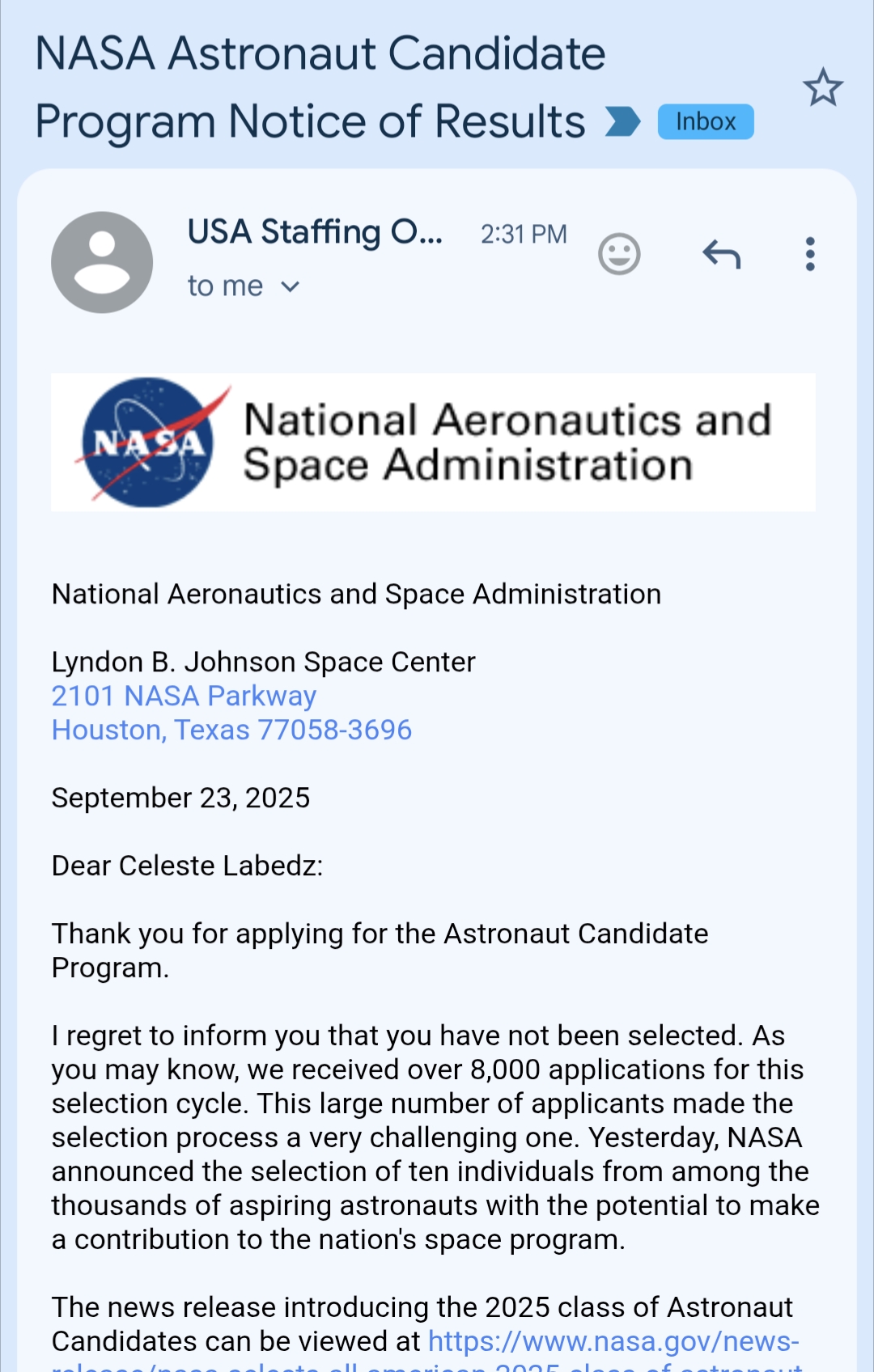Click the 2:31 PM timestamp
This screenshot has width=874, height=1372.
click(x=524, y=234)
